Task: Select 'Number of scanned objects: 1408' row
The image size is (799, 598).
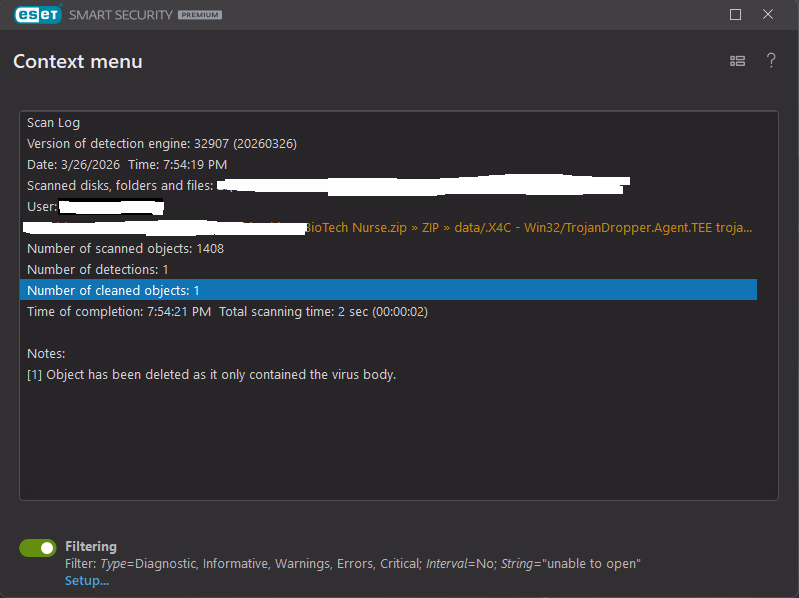Action: pos(388,248)
